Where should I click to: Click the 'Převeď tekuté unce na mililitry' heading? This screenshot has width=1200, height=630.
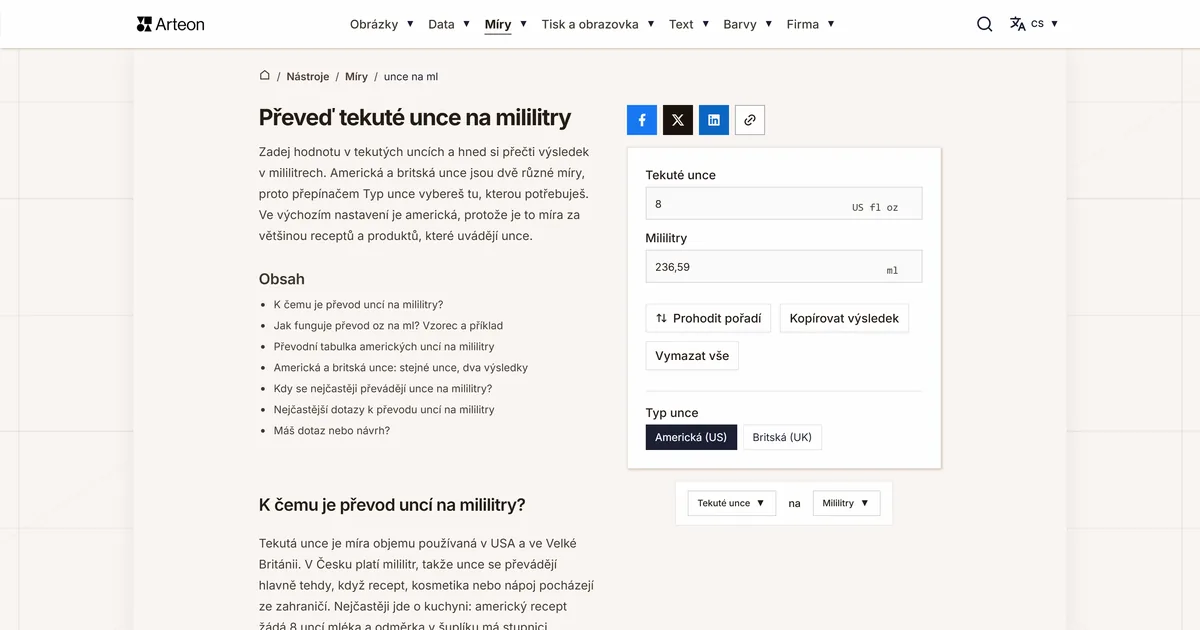415,117
